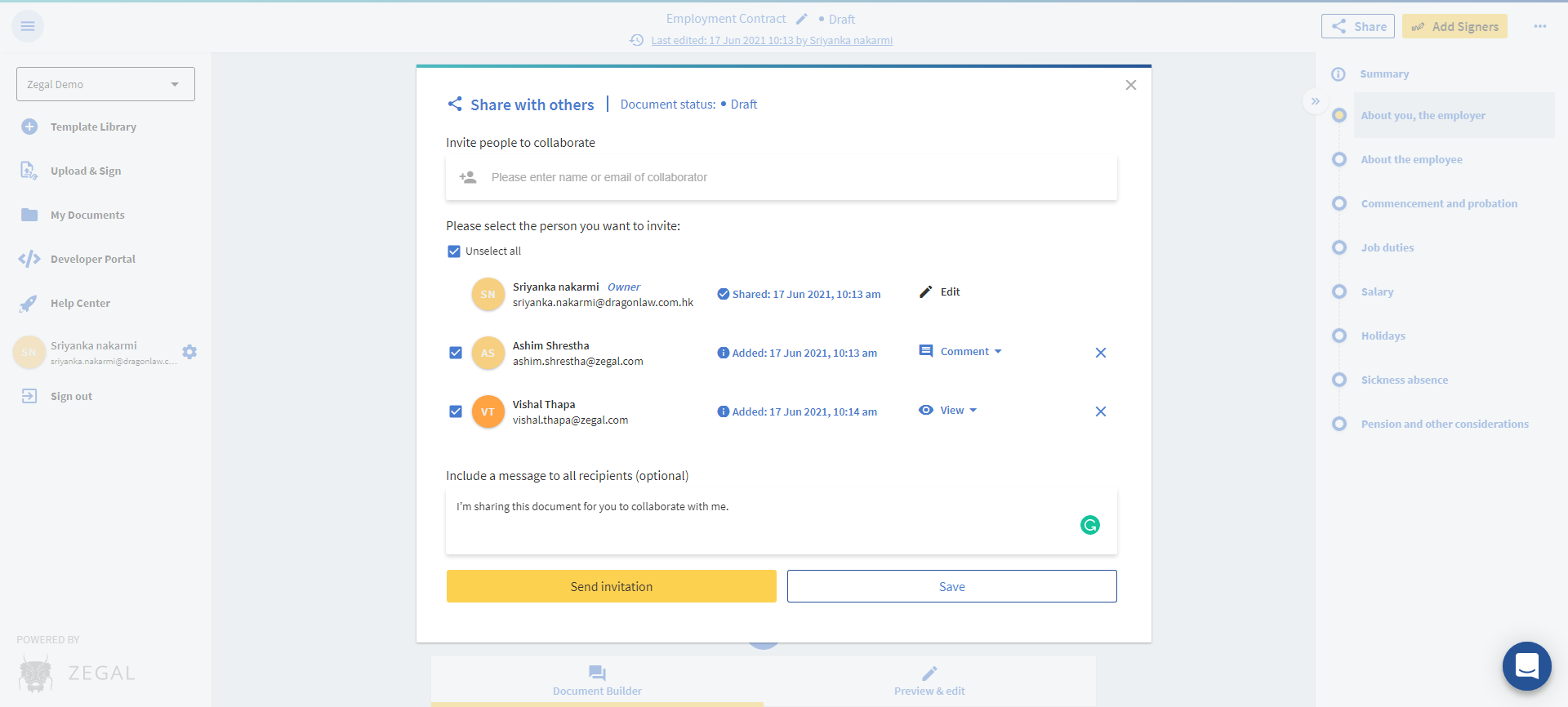Click the message to recipients text area
The width and height of the screenshot is (1568, 707).
point(782,522)
